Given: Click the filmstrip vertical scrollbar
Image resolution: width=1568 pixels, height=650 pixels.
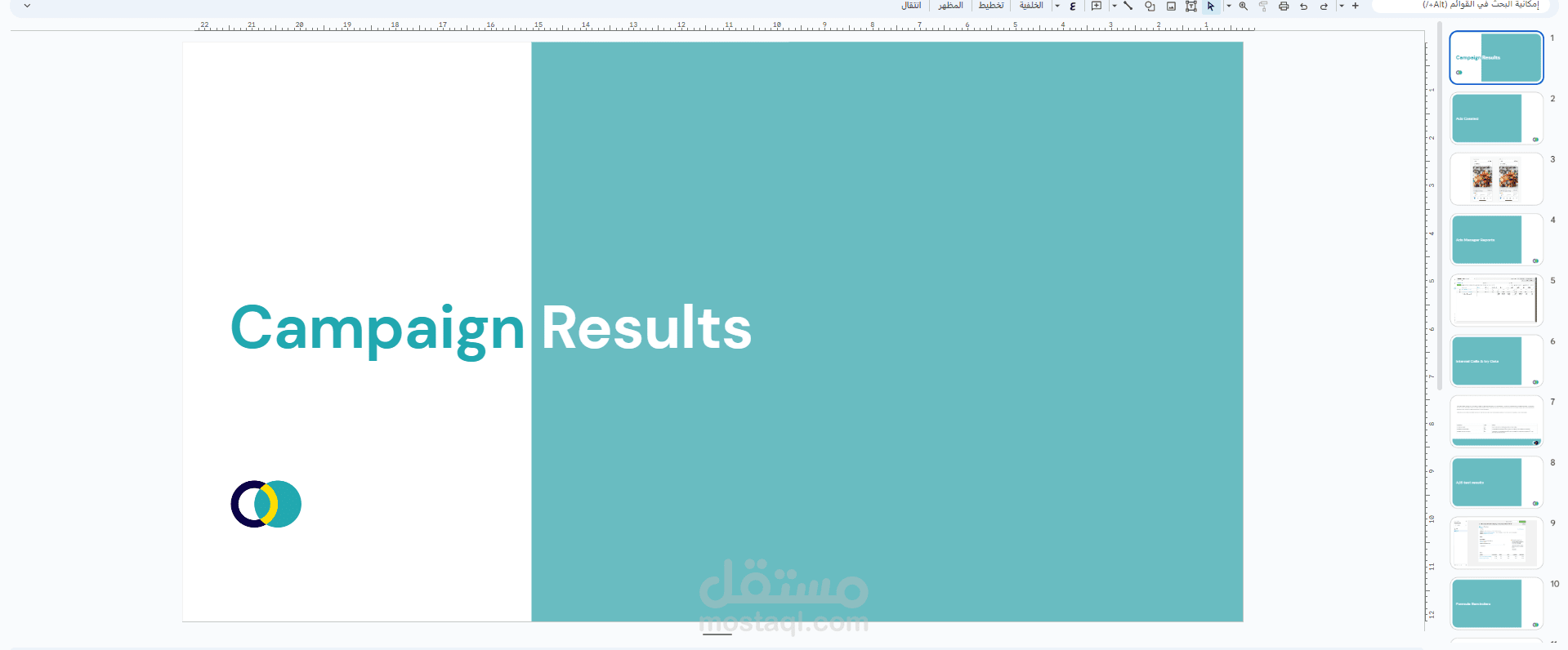Looking at the screenshot, I should click(1439, 204).
